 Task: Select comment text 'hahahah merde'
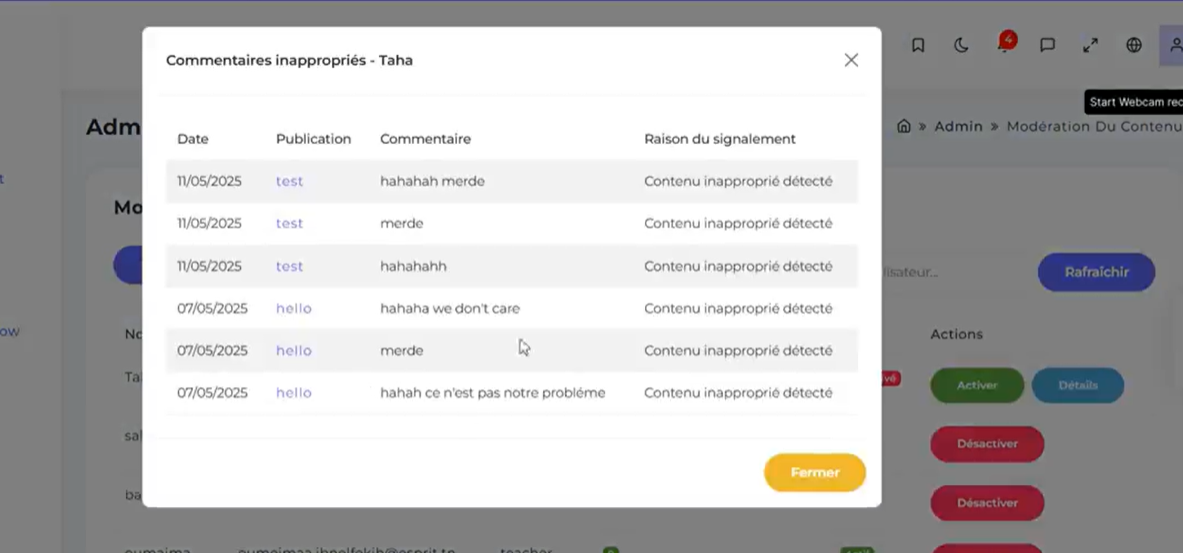(x=432, y=181)
